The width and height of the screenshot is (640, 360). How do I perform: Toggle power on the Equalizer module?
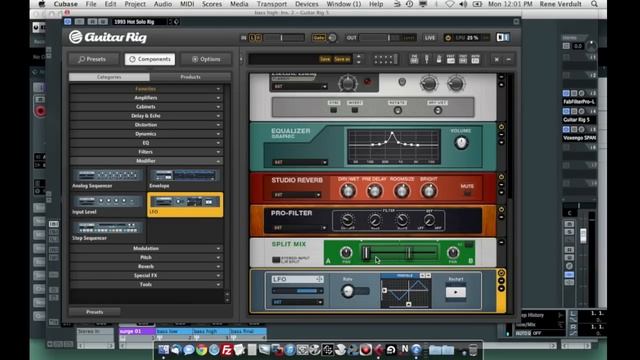coord(501,127)
